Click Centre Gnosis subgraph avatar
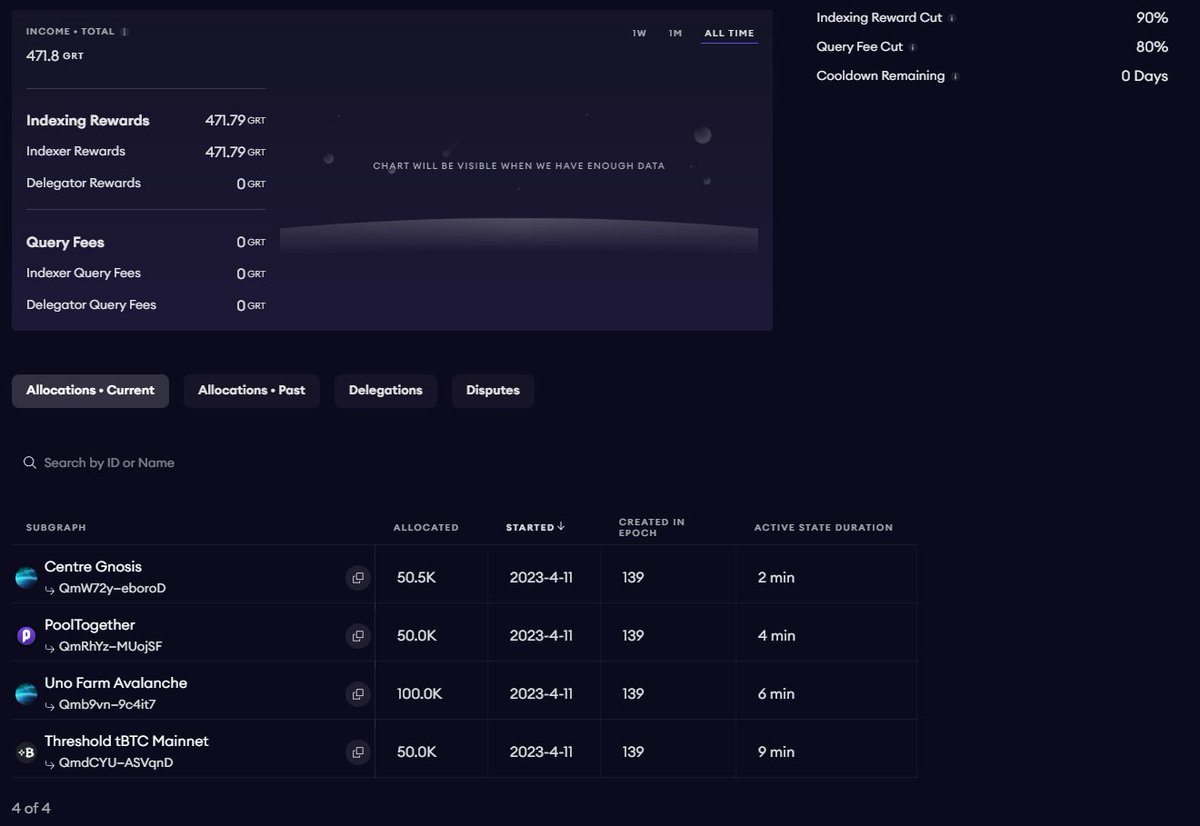The width and height of the screenshot is (1200, 826). pos(26,578)
